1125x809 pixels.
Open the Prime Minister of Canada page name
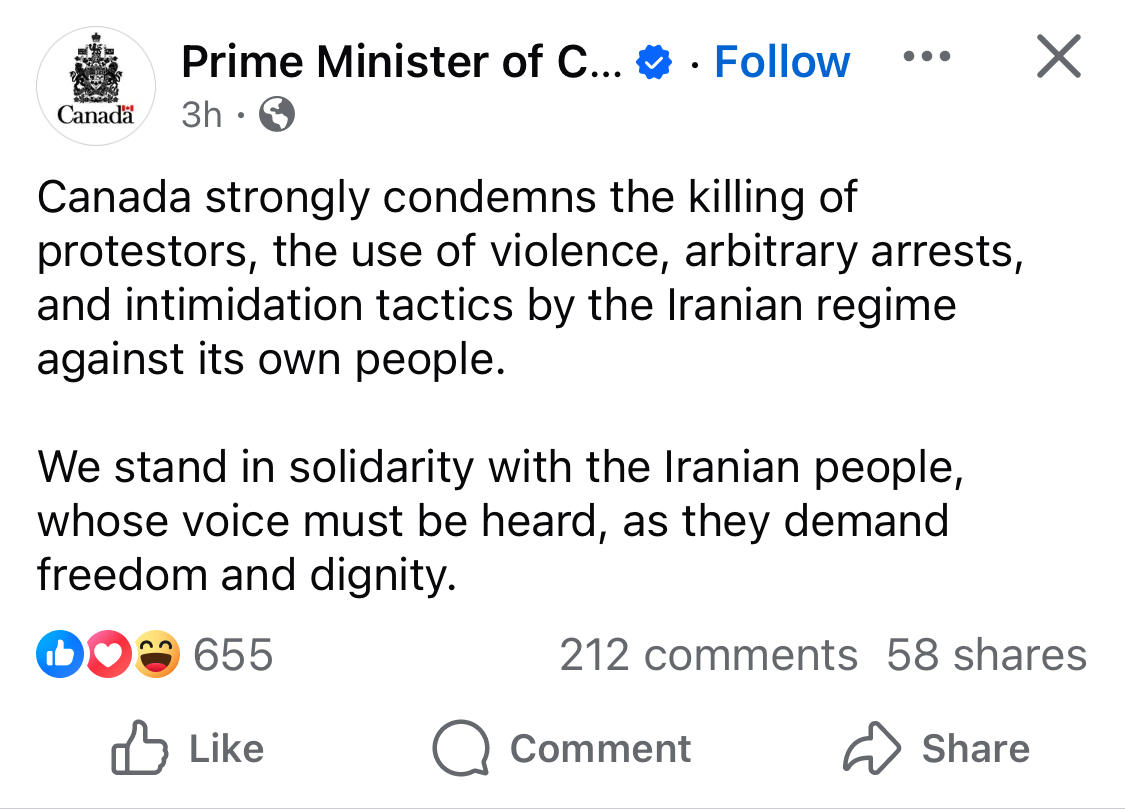[x=402, y=62]
